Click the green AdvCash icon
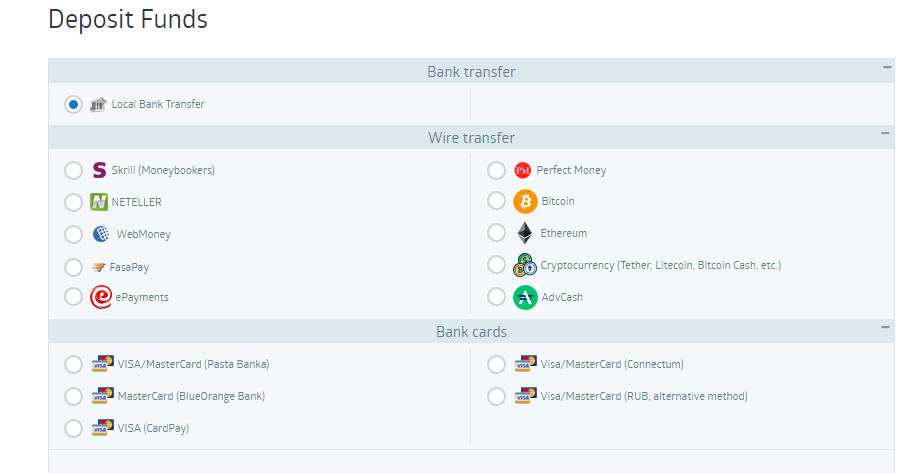Viewport: 912px width, 473px height. click(x=525, y=298)
